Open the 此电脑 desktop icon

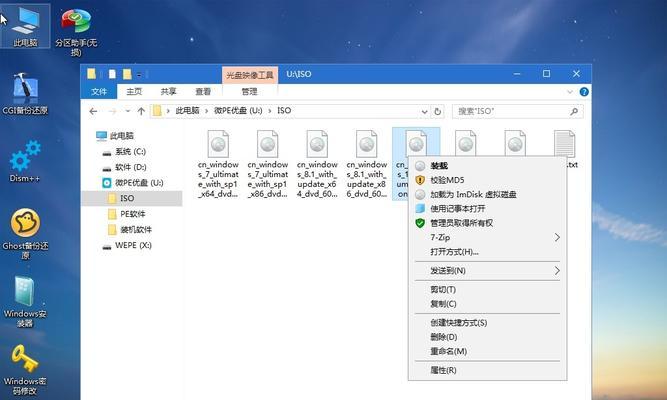(x=27, y=23)
